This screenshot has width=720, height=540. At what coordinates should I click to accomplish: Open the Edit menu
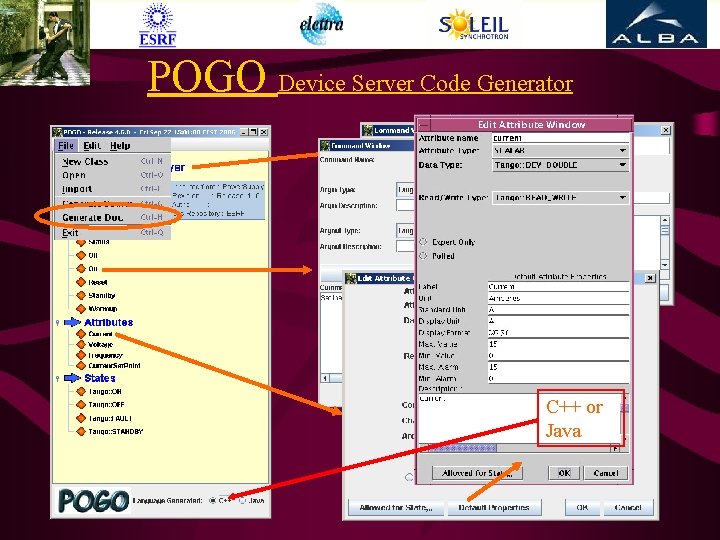click(x=92, y=146)
